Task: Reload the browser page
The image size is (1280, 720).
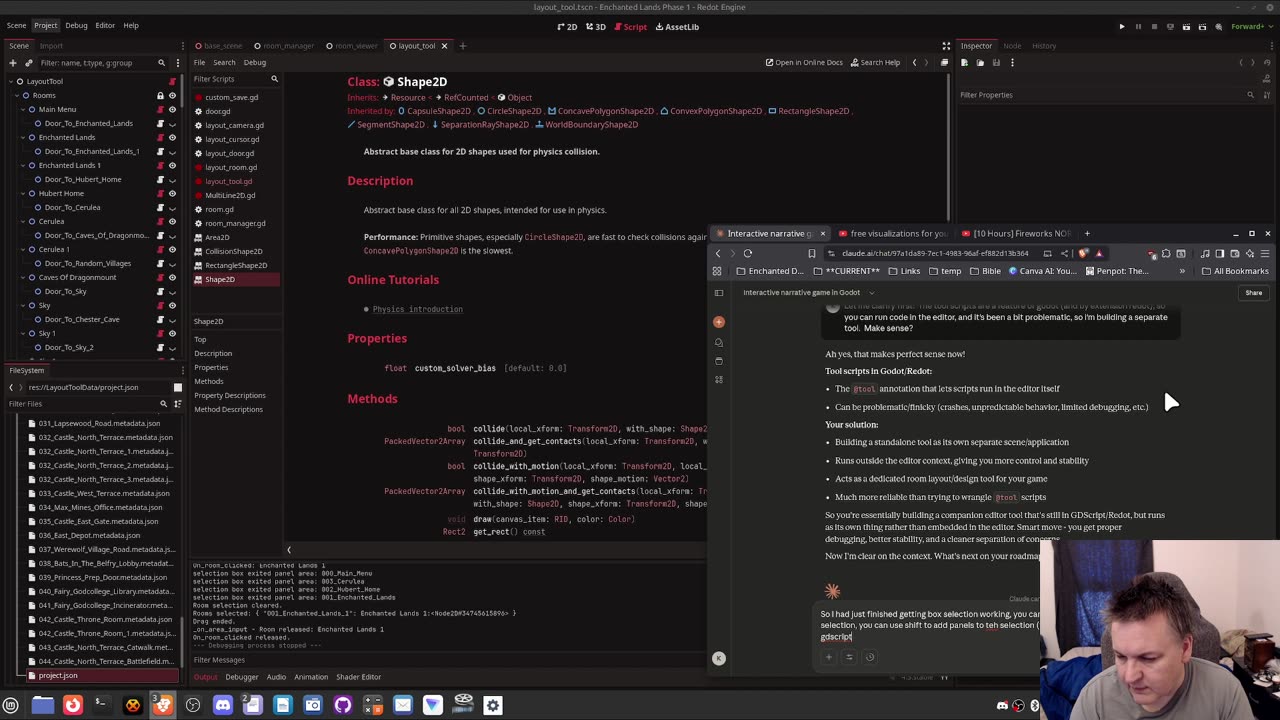Action: point(747,253)
